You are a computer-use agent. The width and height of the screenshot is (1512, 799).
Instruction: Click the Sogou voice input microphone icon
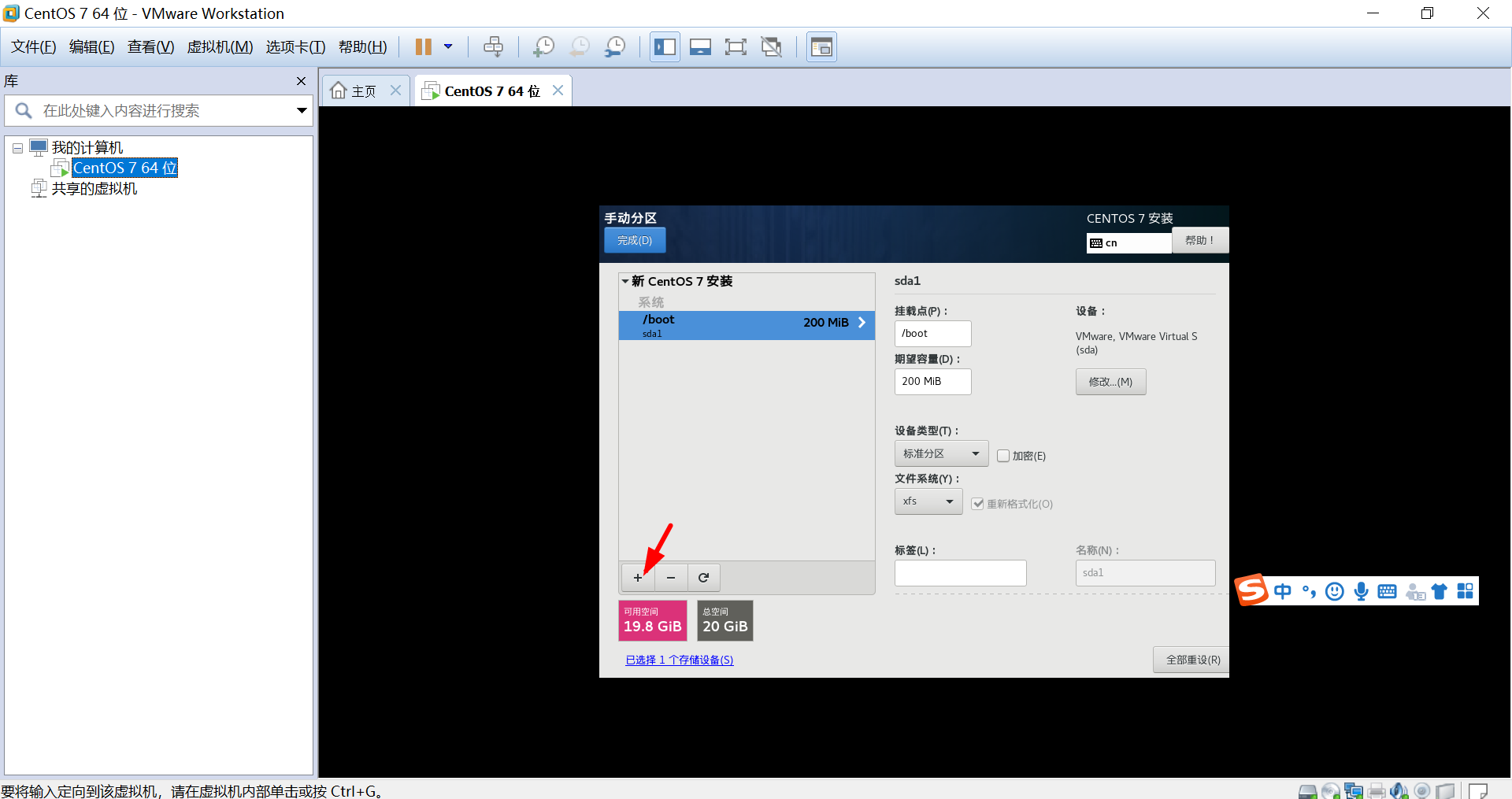[x=1361, y=591]
